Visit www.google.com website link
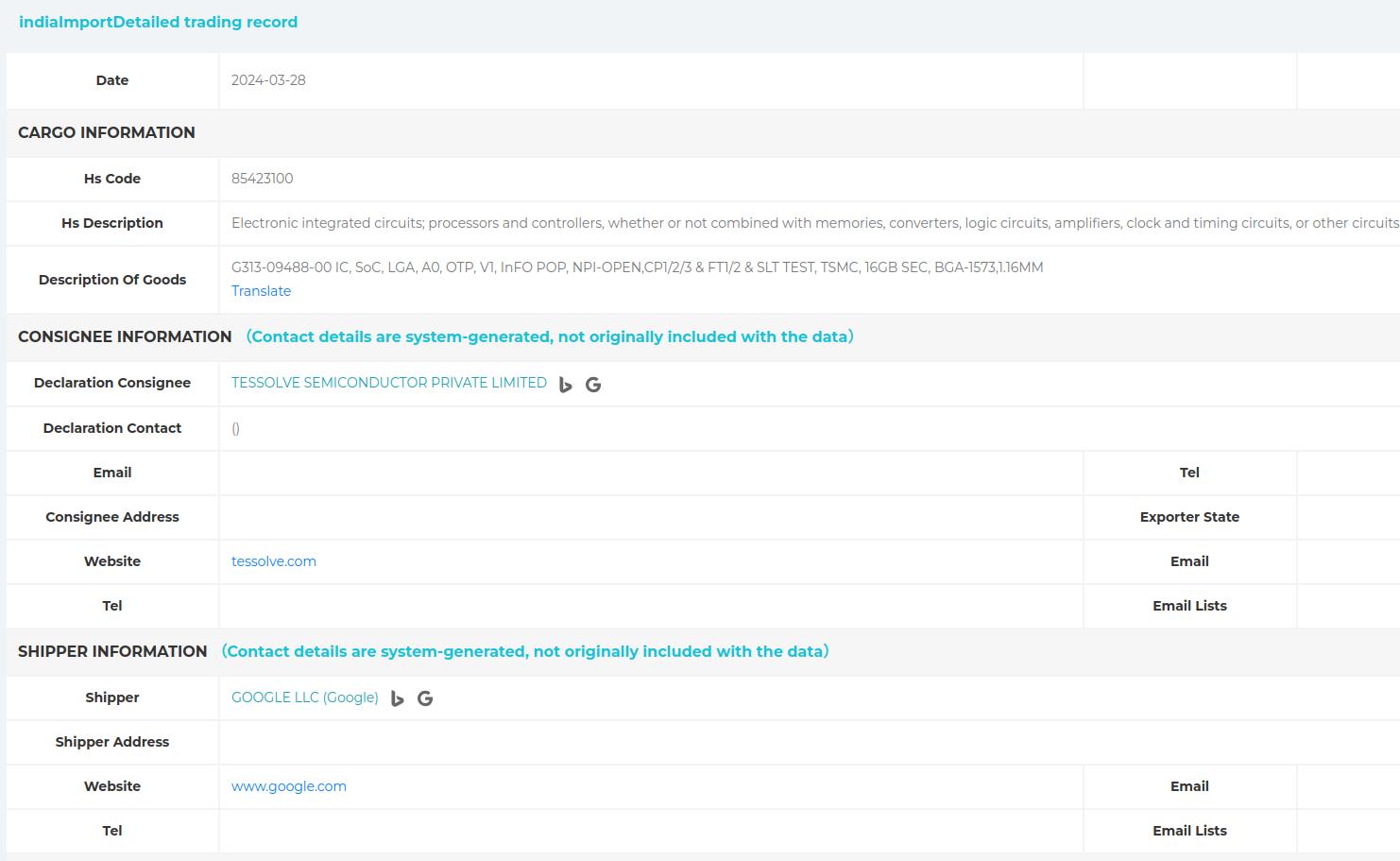Screen dimensions: 1400x861 289,786
